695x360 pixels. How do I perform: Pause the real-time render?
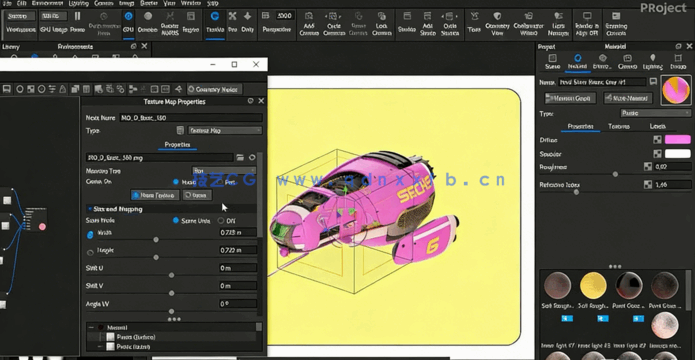tap(78, 22)
